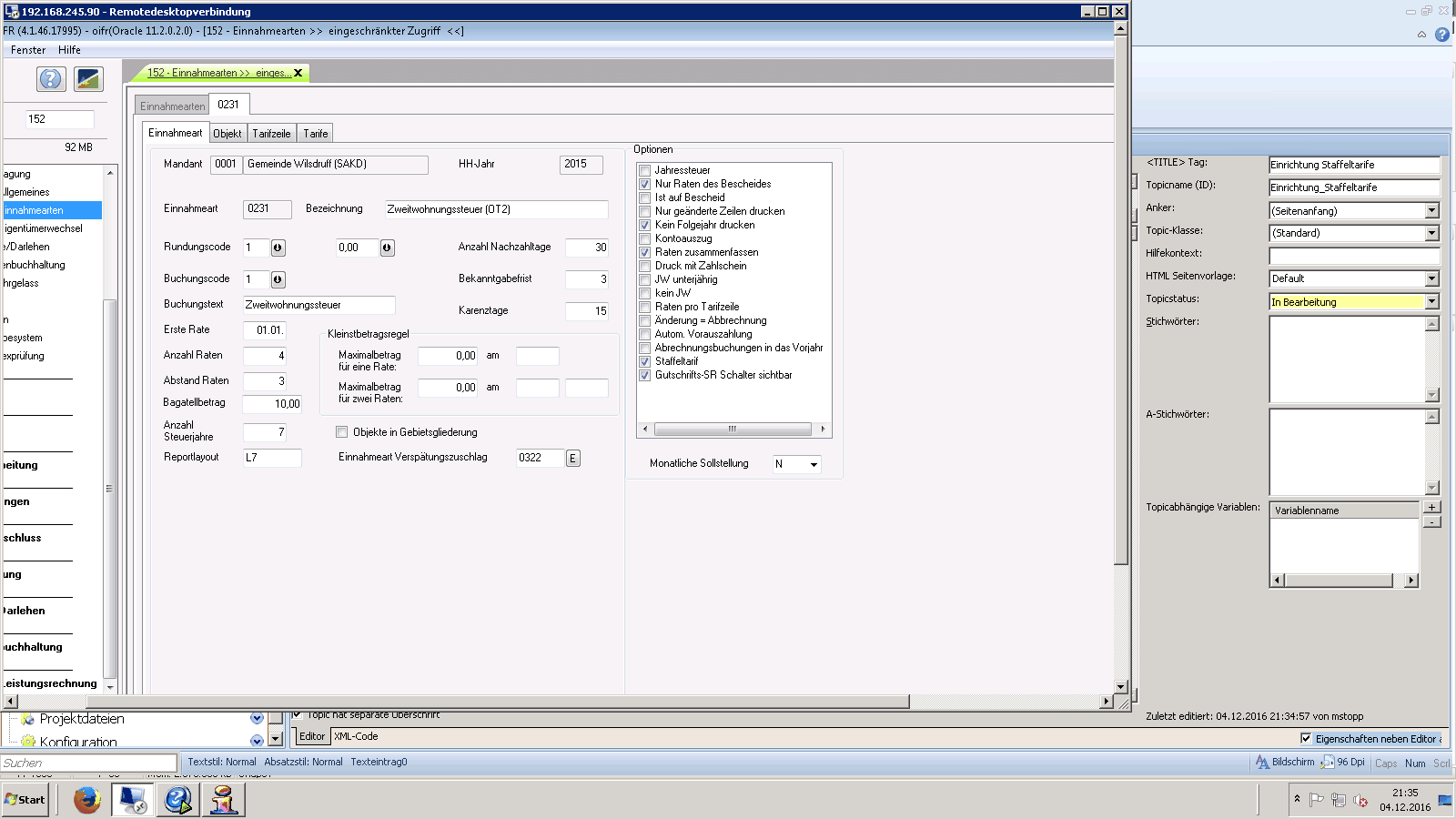Click the lookup icon beside Rundungscode

point(278,248)
